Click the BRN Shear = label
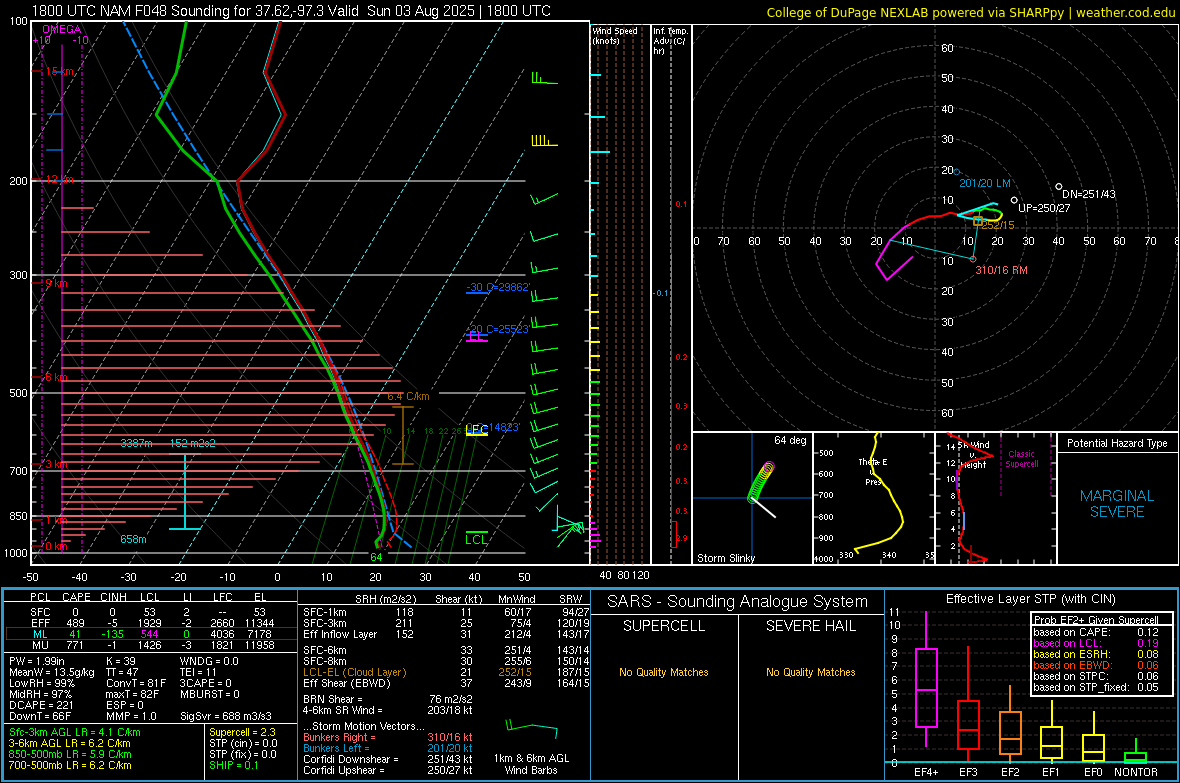 tap(333, 699)
